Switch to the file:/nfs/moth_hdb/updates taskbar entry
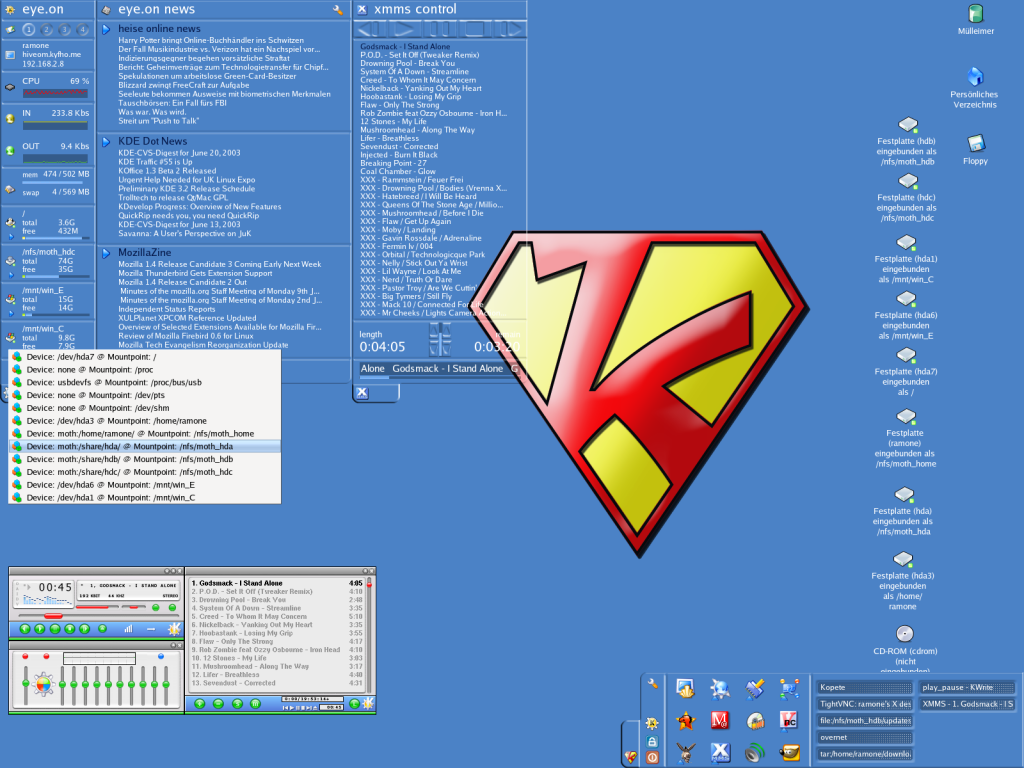This screenshot has height=768, width=1024. (x=865, y=721)
